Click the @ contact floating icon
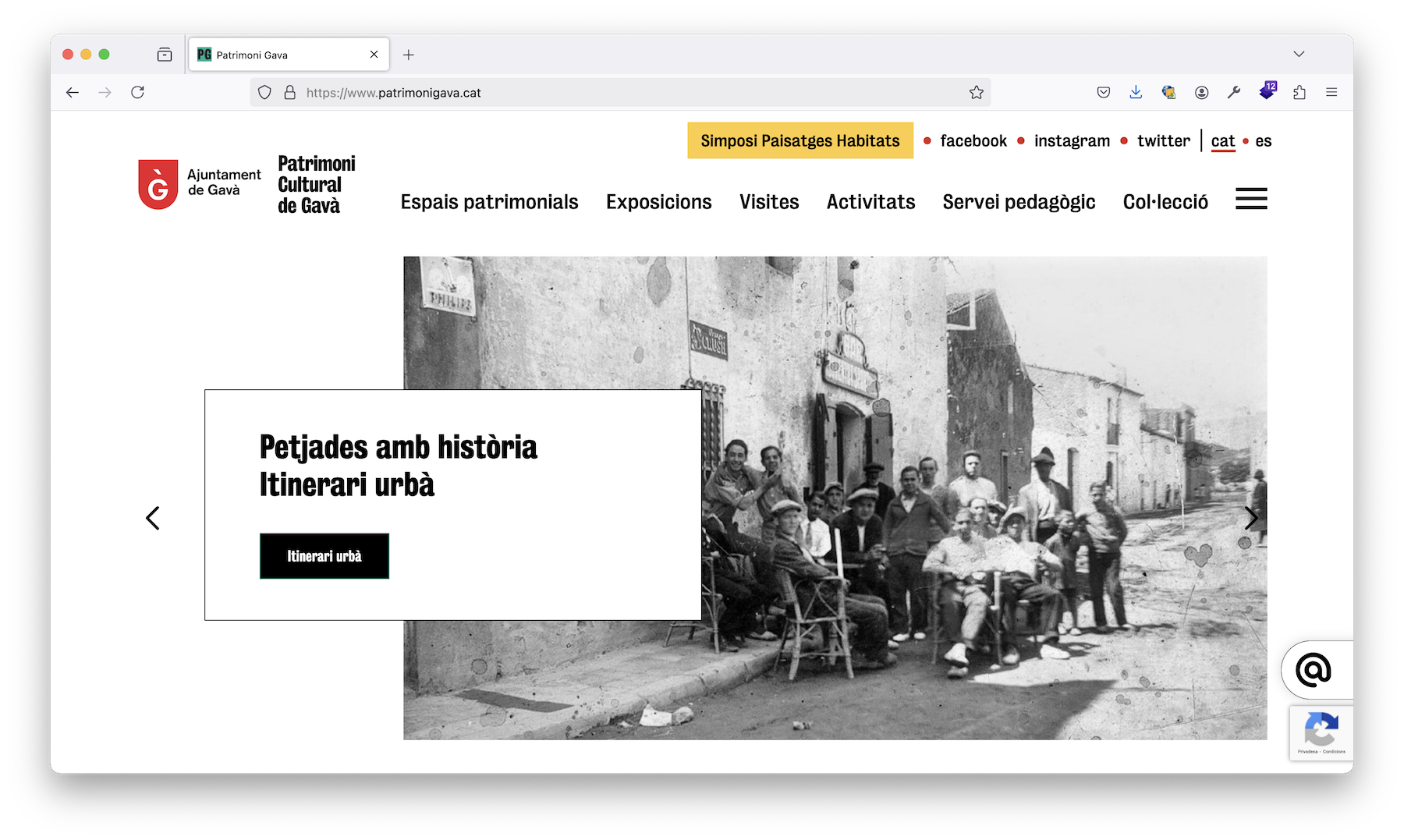This screenshot has height=840, width=1404. (1314, 670)
